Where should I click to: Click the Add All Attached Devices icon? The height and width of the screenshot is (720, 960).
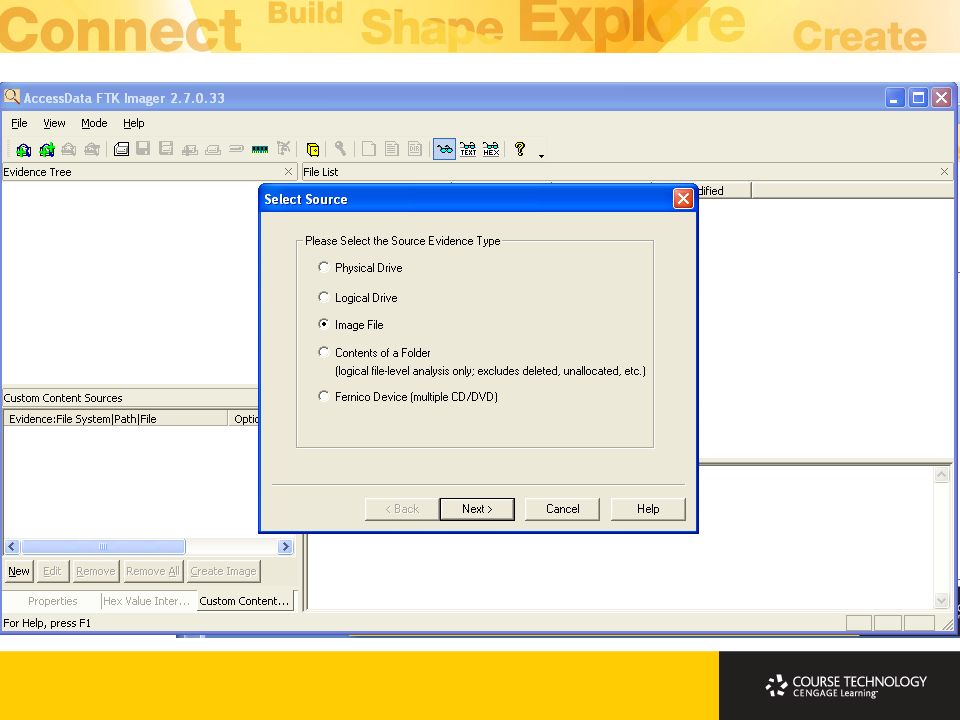[47, 149]
